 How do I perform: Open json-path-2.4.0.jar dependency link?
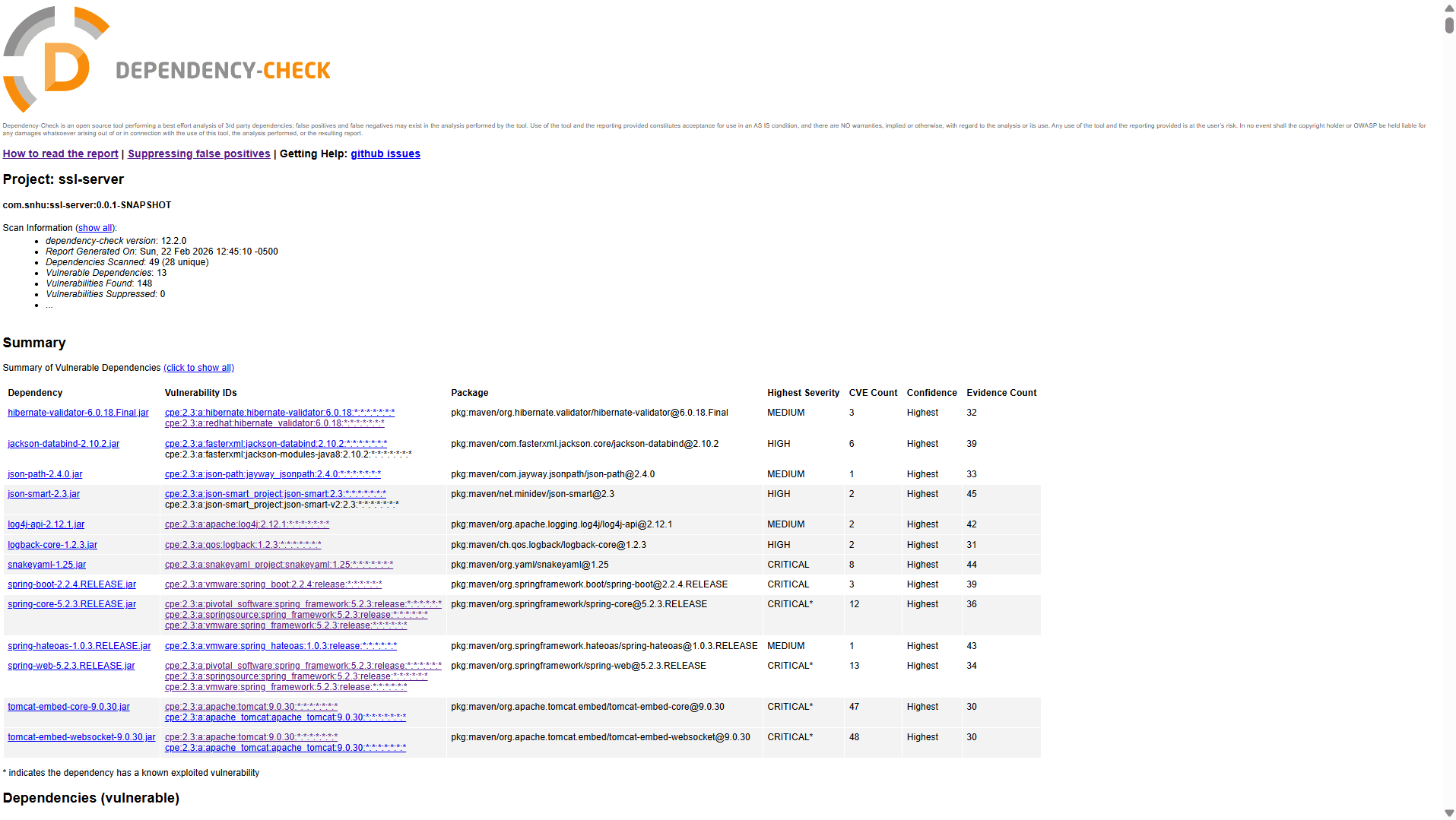pyautogui.click(x=45, y=474)
